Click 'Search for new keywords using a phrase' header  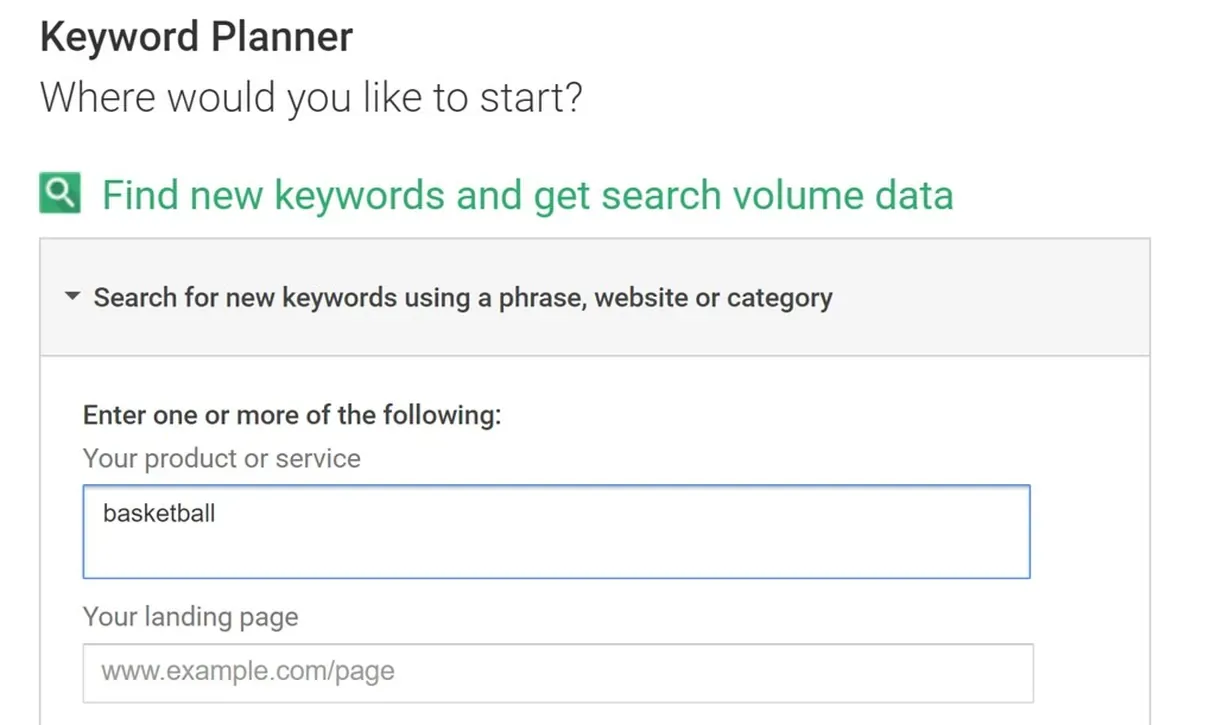[x=462, y=298]
